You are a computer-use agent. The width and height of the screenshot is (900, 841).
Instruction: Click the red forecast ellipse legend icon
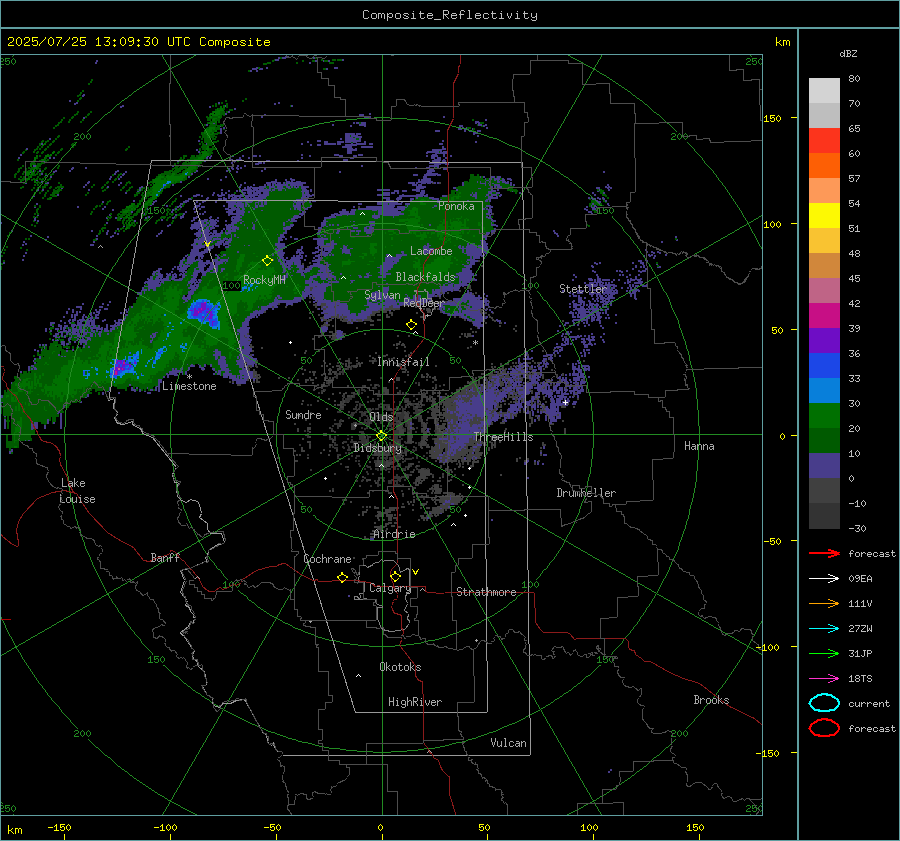click(x=824, y=728)
